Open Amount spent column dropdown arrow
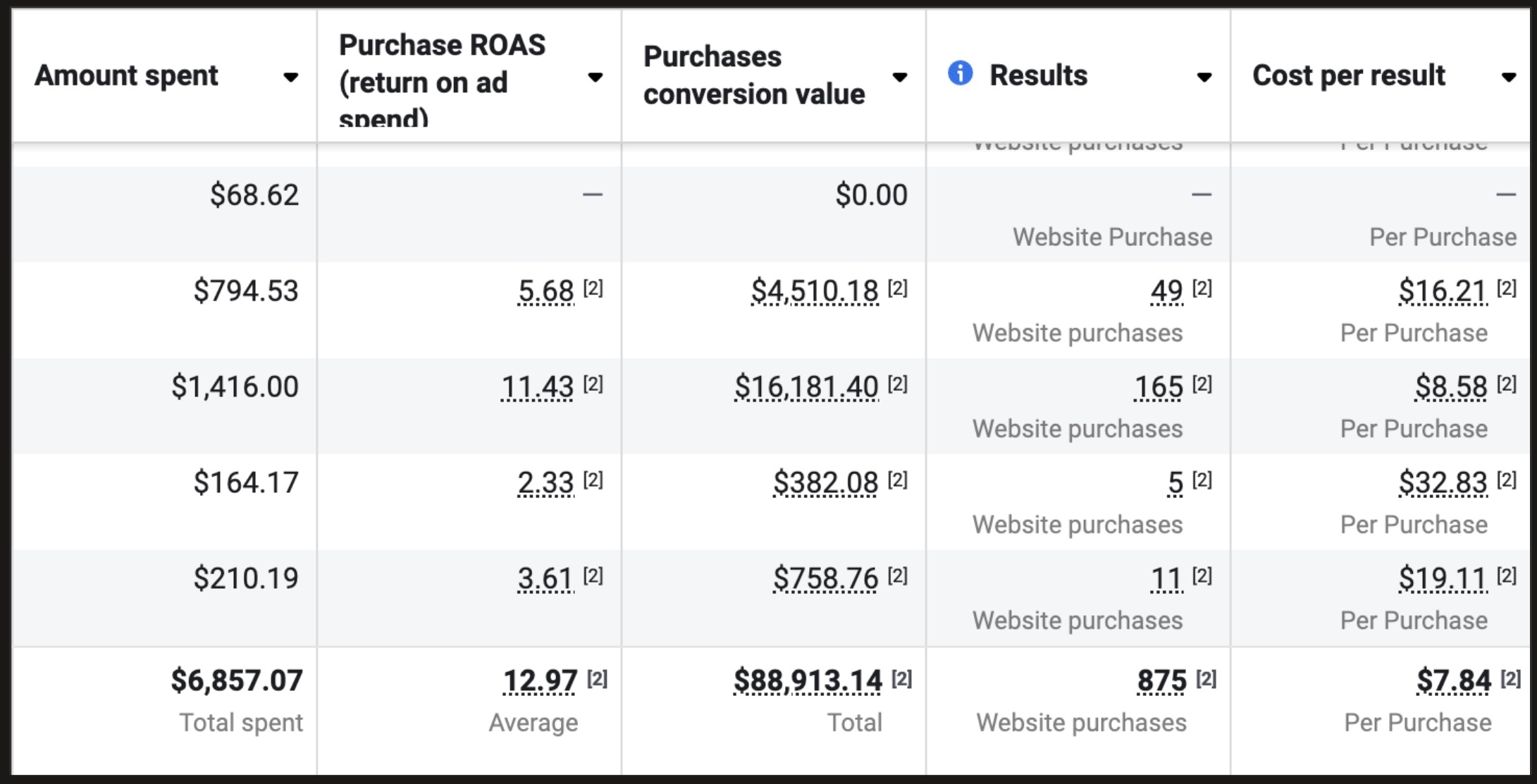The width and height of the screenshot is (1537, 784). coord(290,77)
